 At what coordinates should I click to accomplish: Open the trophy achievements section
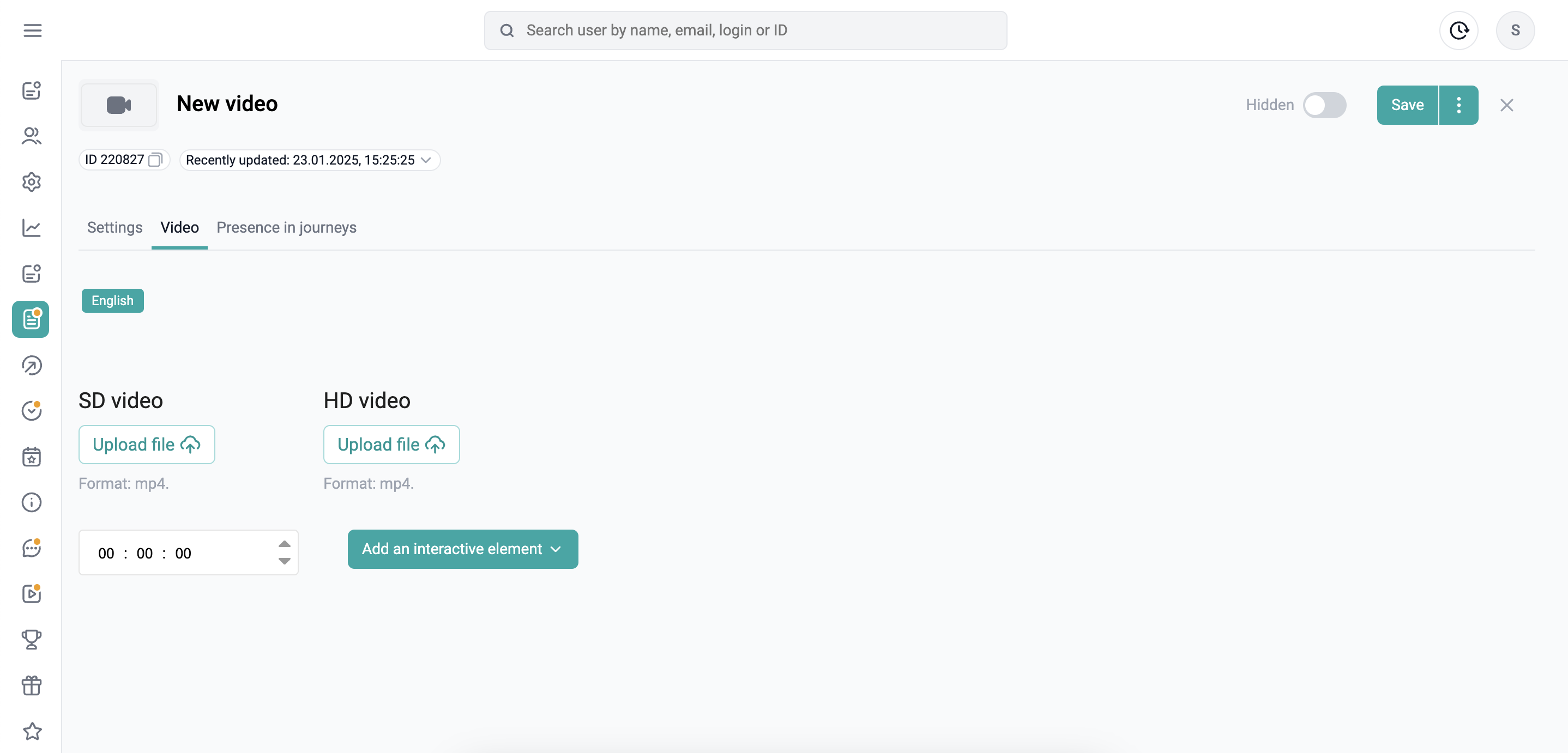(32, 639)
